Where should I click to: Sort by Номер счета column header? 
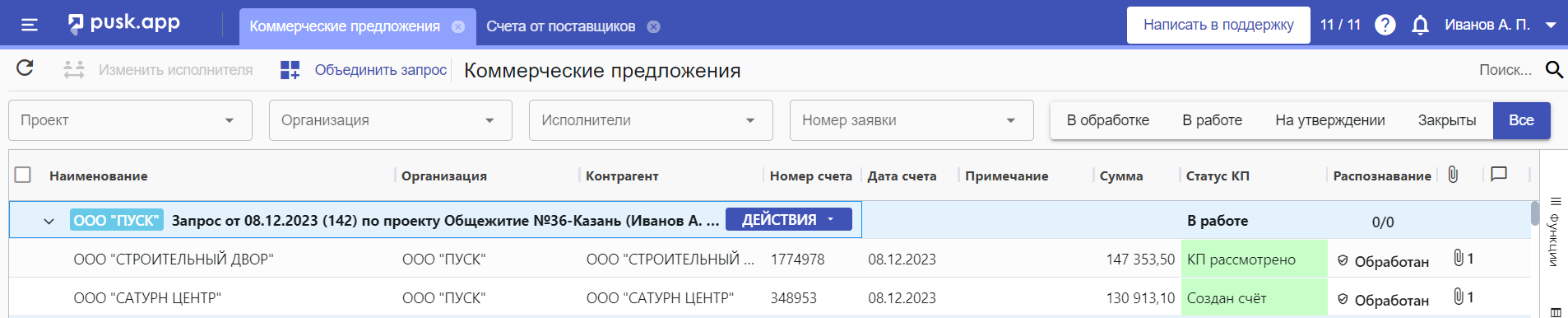pos(810,175)
